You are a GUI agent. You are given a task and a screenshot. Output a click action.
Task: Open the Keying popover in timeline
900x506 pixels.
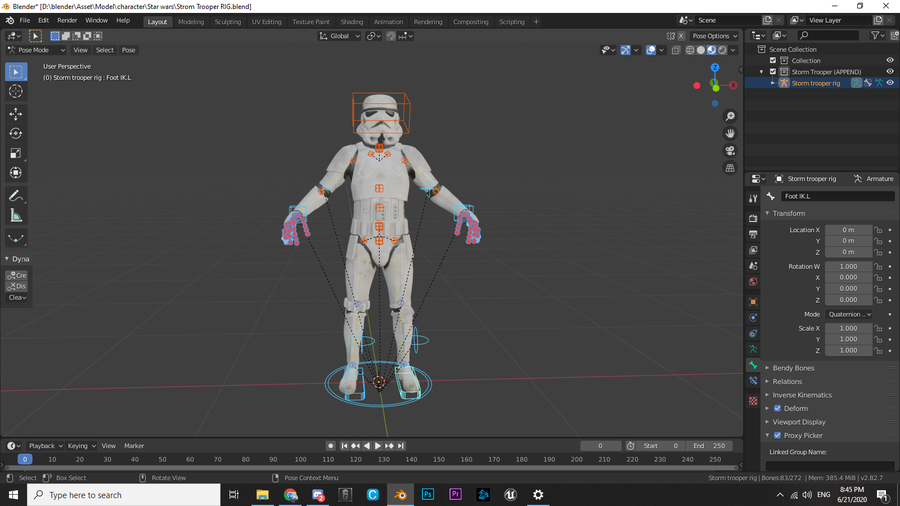[82, 446]
